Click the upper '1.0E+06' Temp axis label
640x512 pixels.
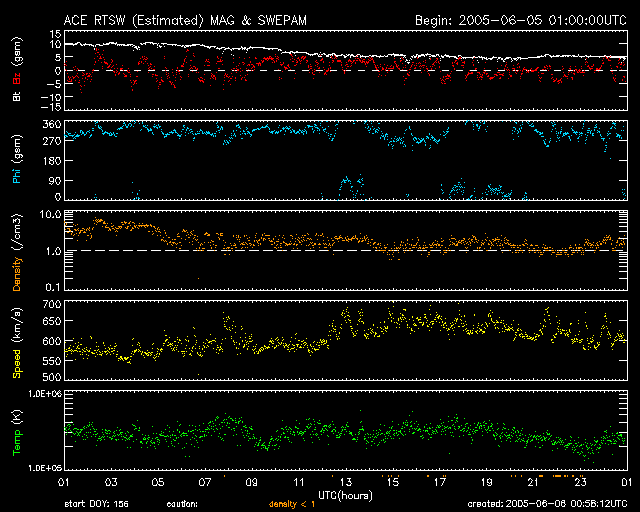[x=44, y=394]
